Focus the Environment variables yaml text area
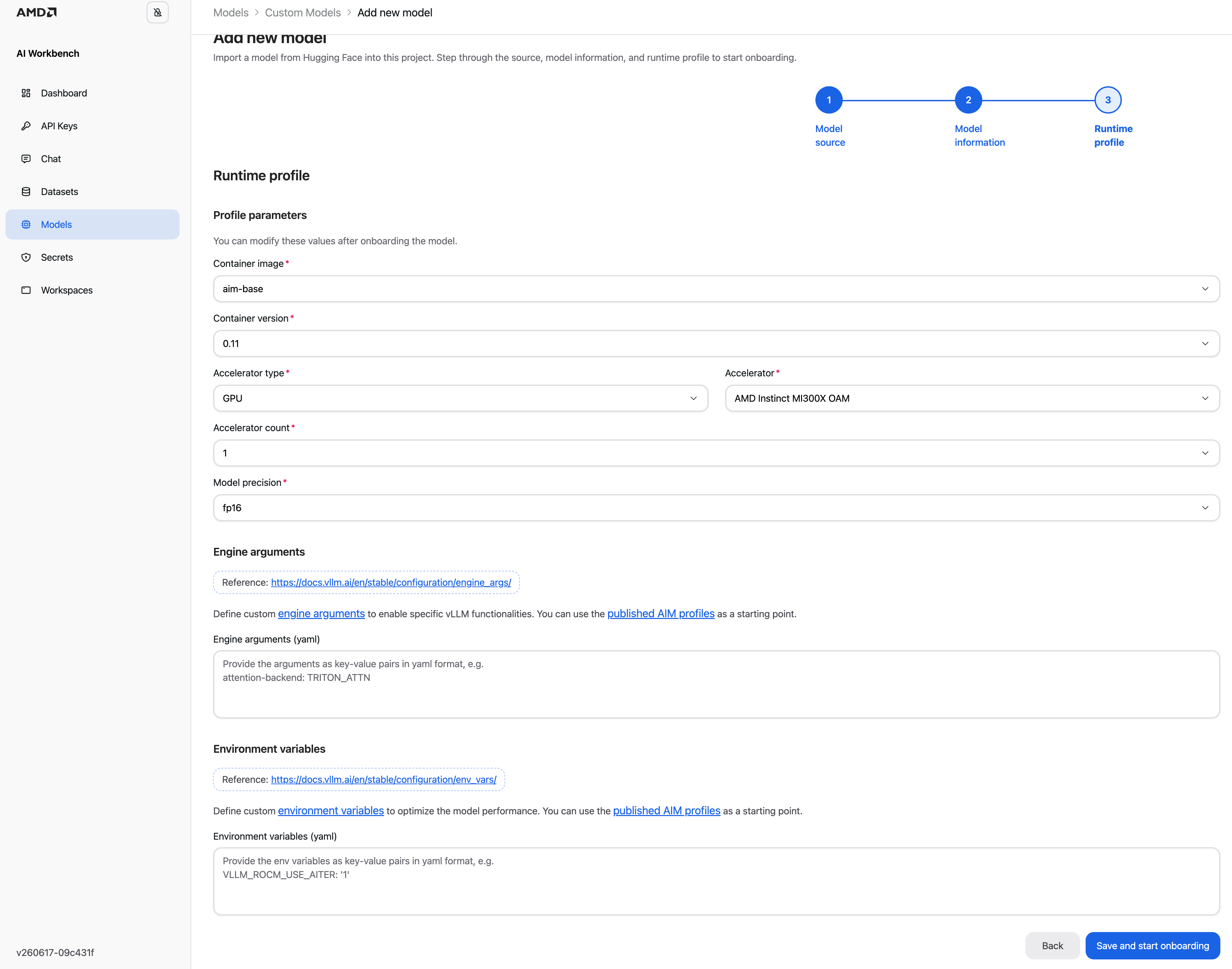This screenshot has height=969, width=1232. (716, 881)
